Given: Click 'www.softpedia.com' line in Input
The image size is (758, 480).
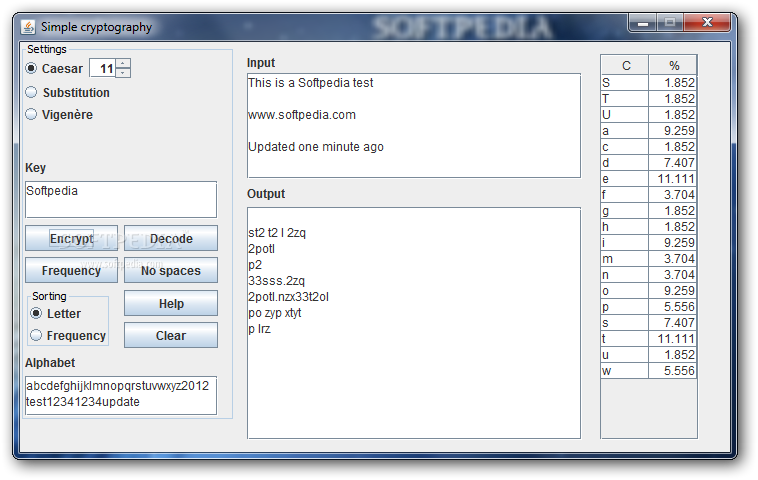Looking at the screenshot, I should (x=302, y=115).
